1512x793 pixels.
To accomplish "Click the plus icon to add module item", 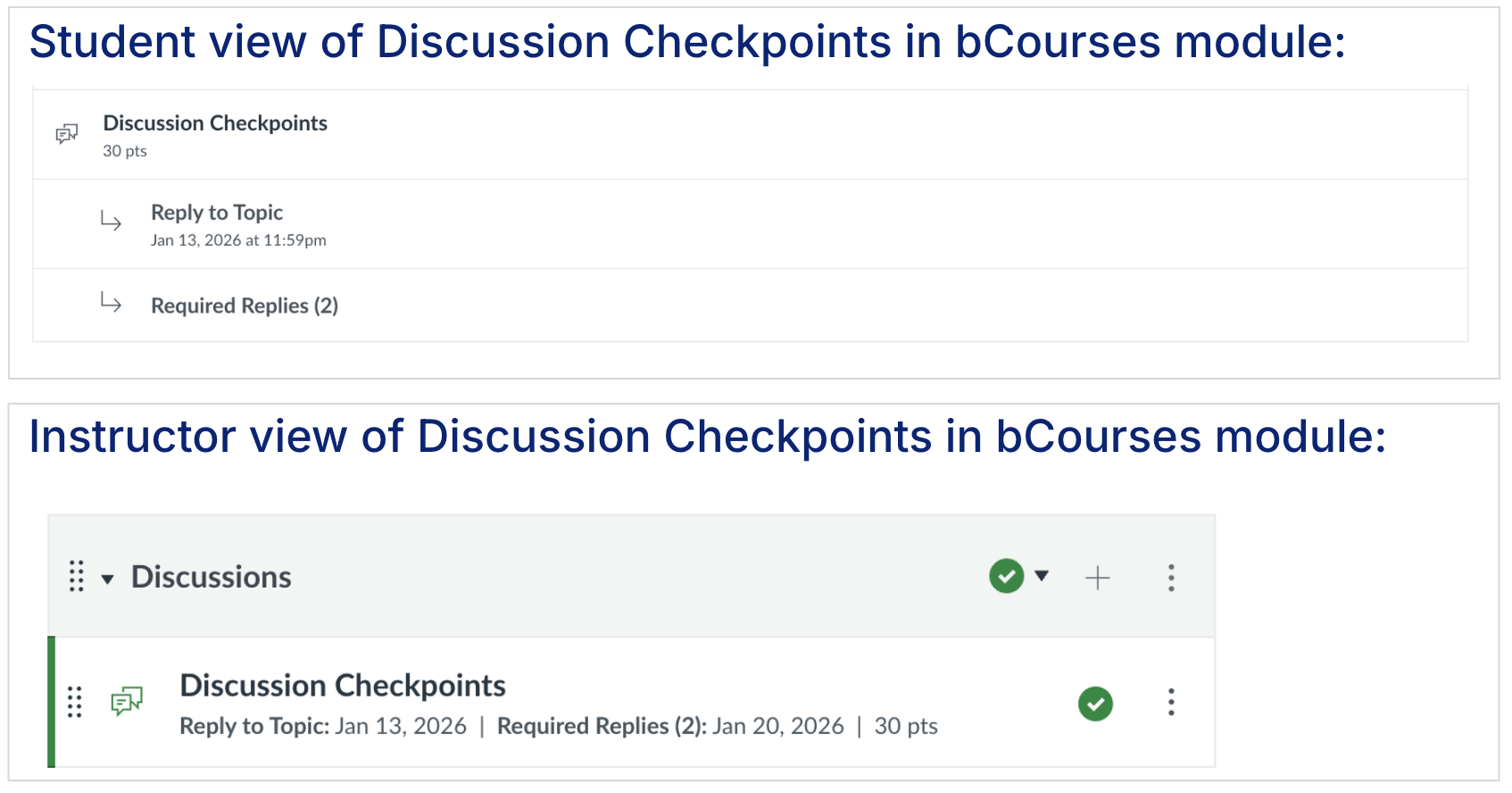I will tap(1097, 577).
